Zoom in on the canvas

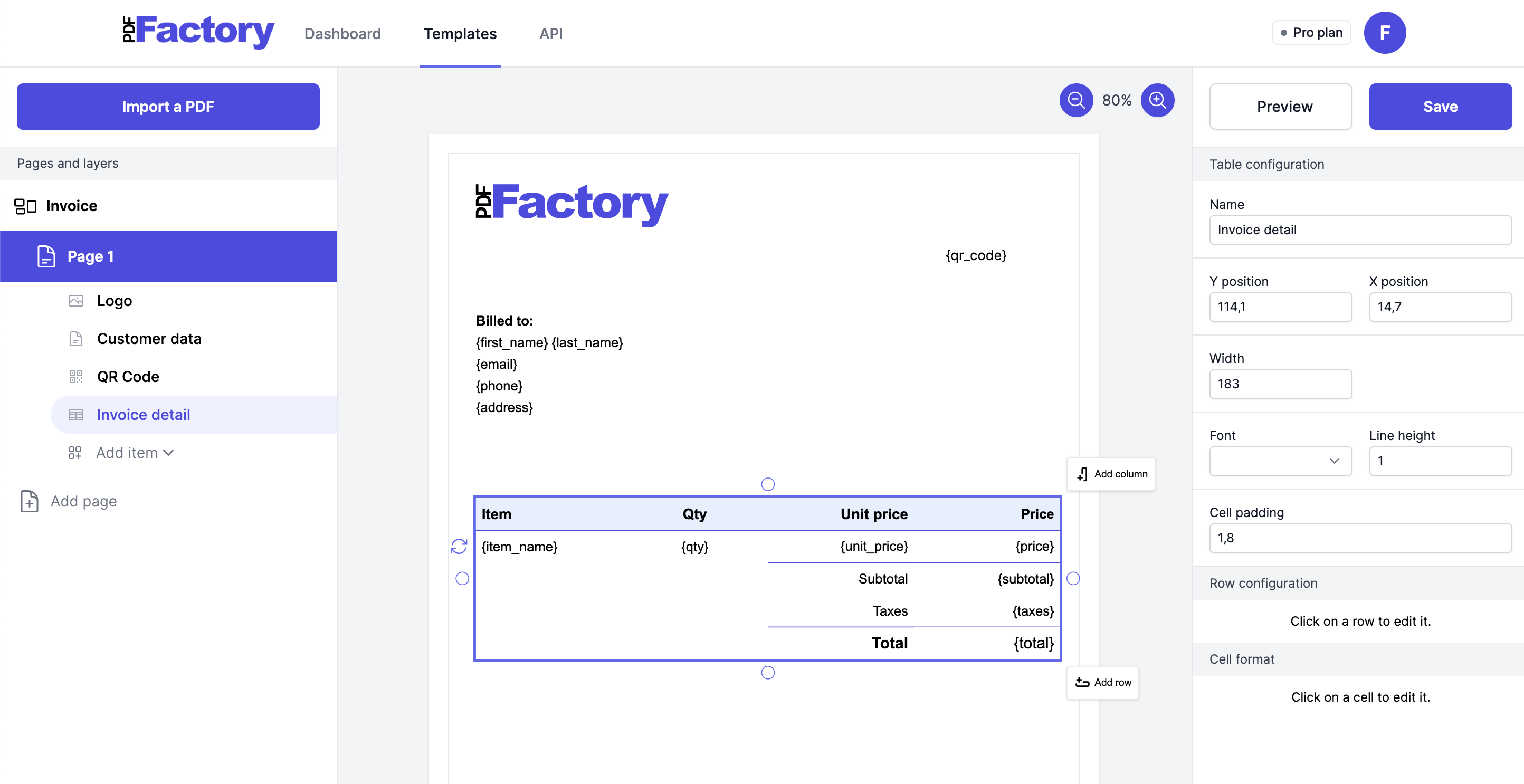[1158, 100]
